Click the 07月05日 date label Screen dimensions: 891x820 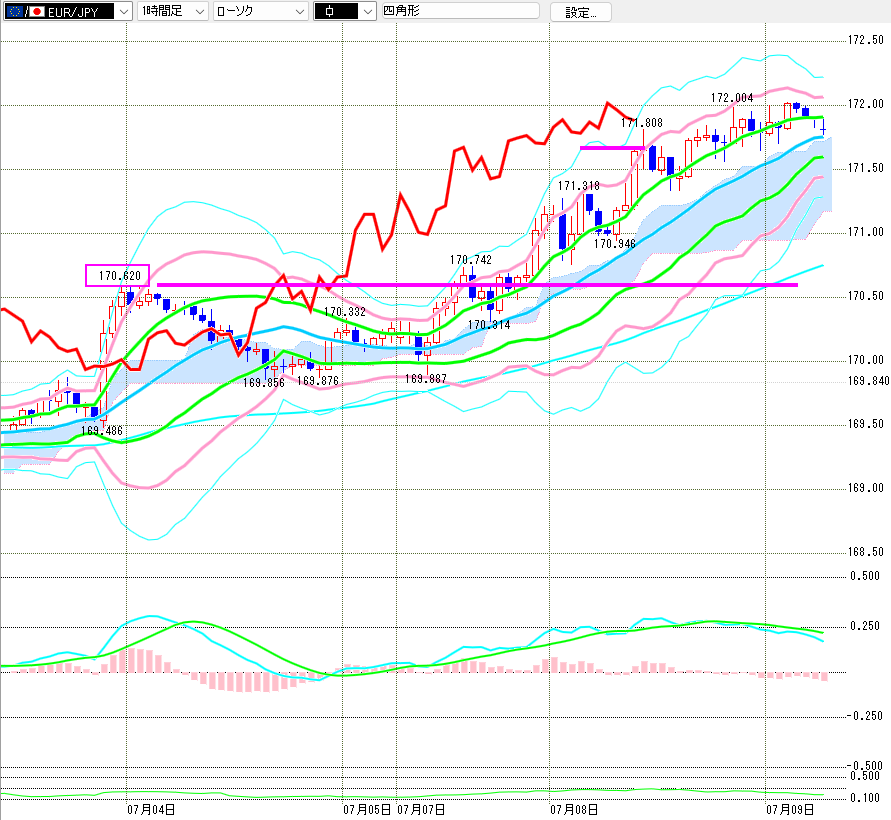367,809
